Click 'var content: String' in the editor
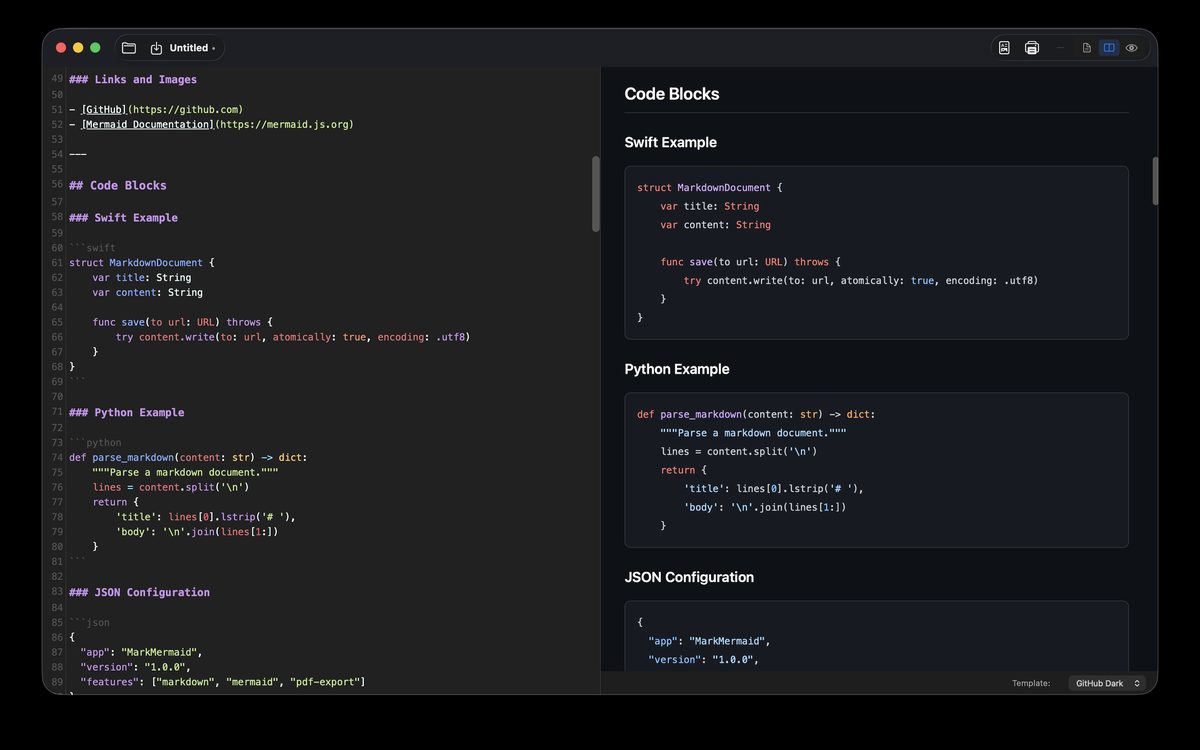The image size is (1200, 750). tap(148, 292)
